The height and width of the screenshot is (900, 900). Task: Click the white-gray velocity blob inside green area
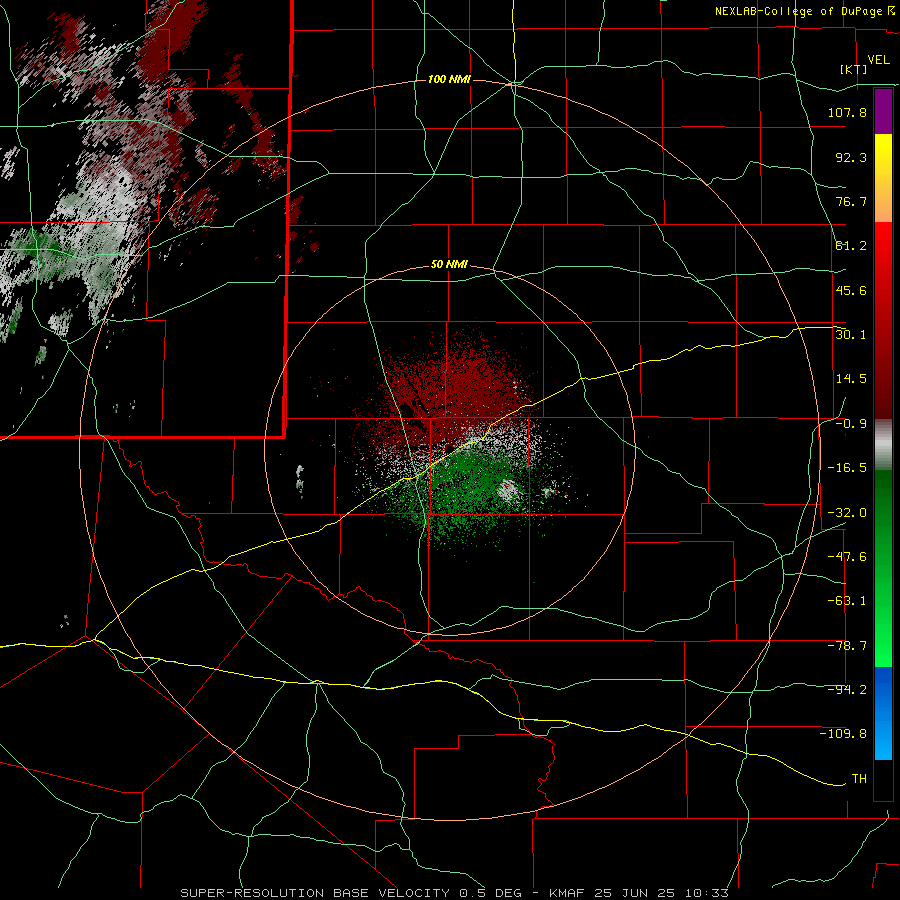click(x=507, y=491)
